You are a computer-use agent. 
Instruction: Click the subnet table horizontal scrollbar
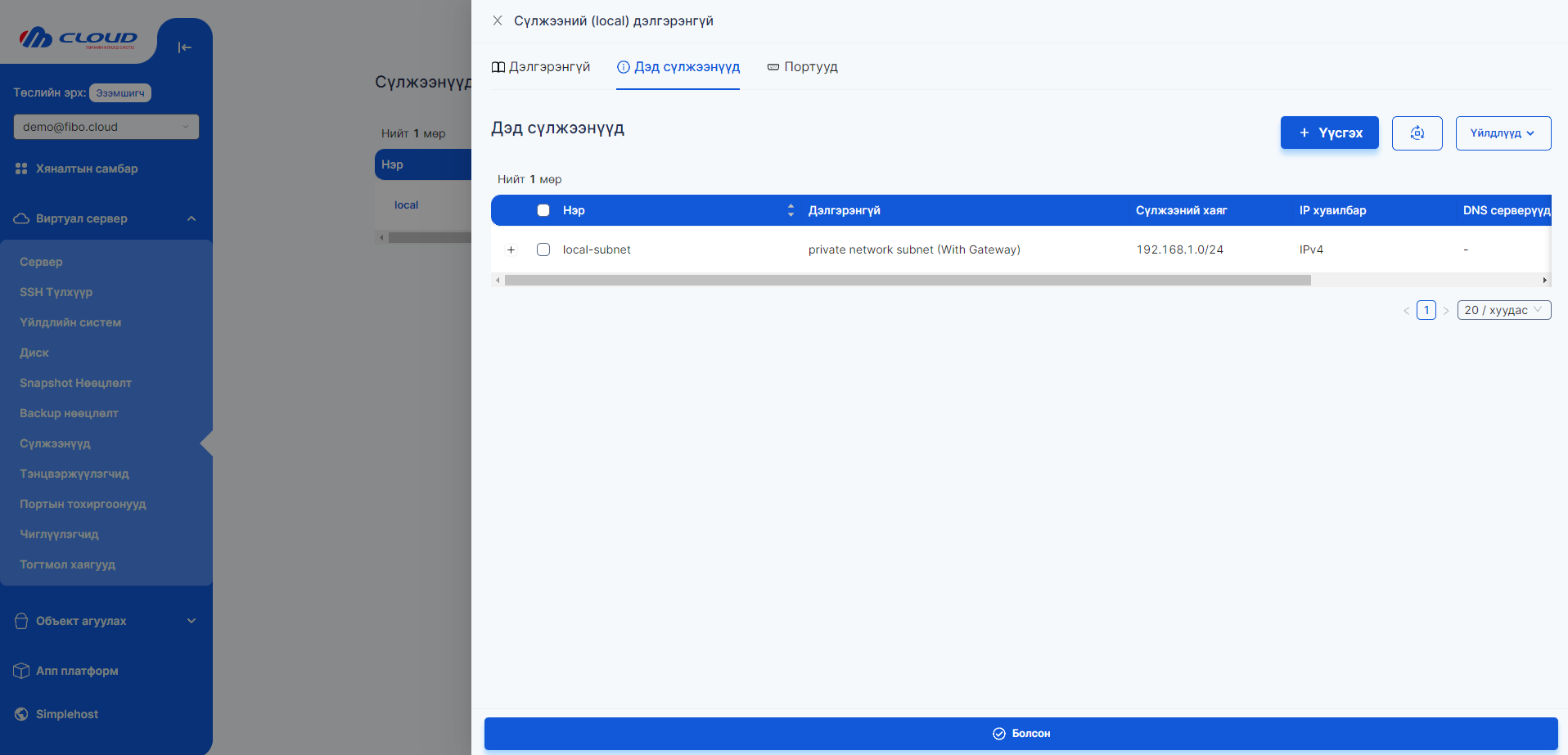click(x=907, y=281)
